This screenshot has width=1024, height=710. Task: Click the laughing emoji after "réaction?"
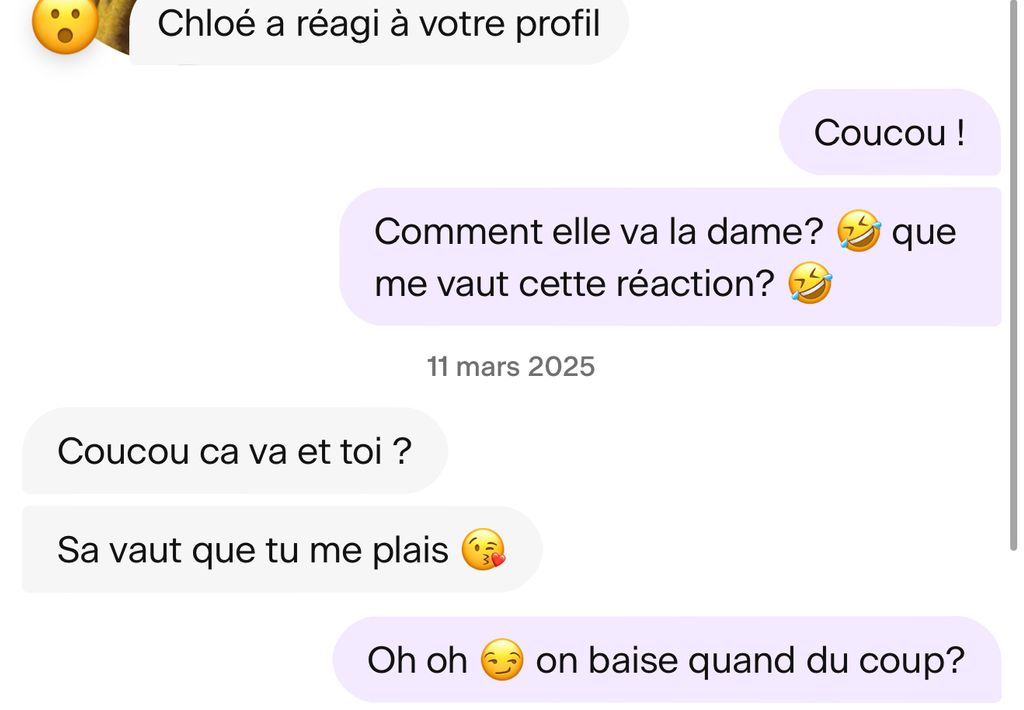coord(810,285)
